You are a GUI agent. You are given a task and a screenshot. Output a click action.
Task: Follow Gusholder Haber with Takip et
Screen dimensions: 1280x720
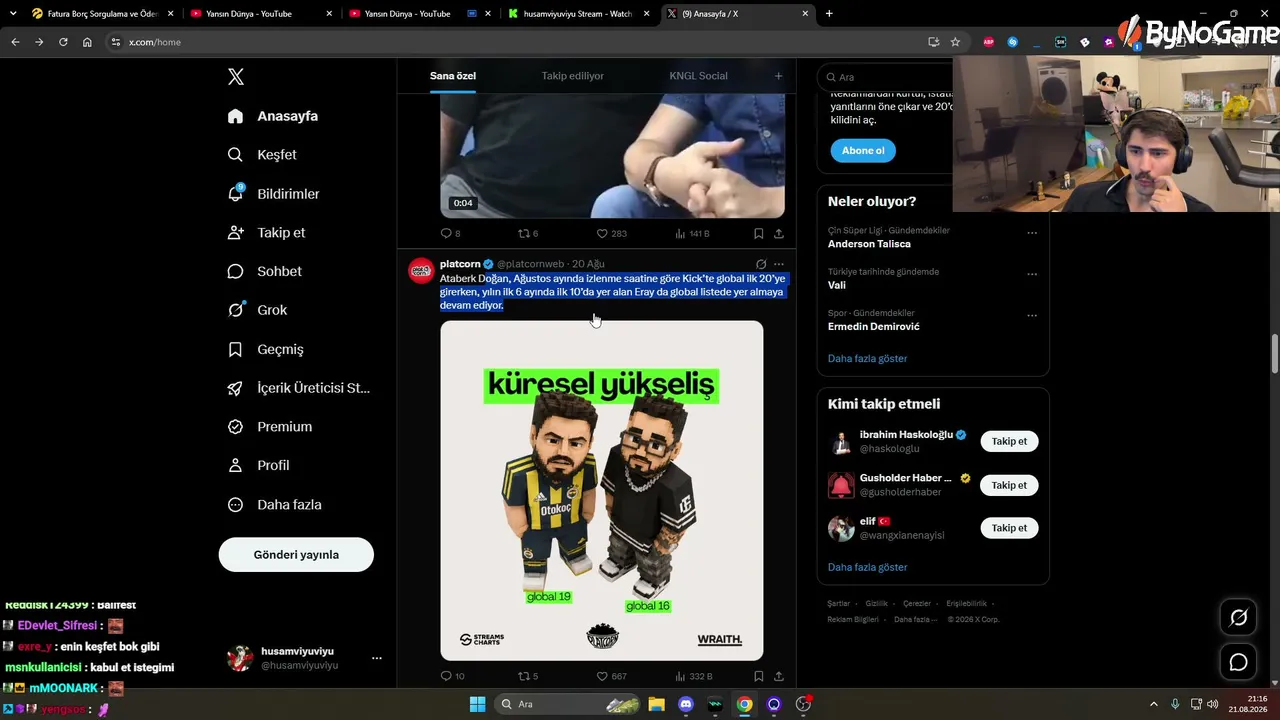click(x=1009, y=485)
